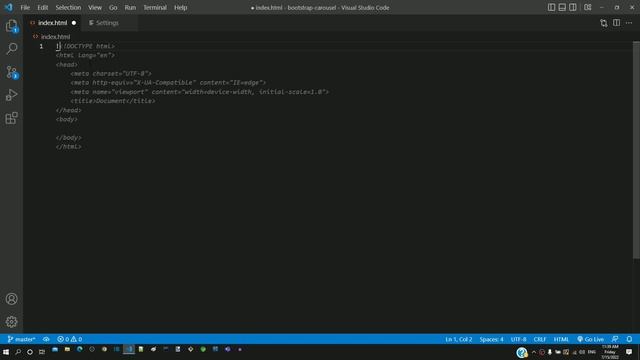Show hidden tray icons chevron
Viewport: 640px width, 360px height.
[533, 352]
